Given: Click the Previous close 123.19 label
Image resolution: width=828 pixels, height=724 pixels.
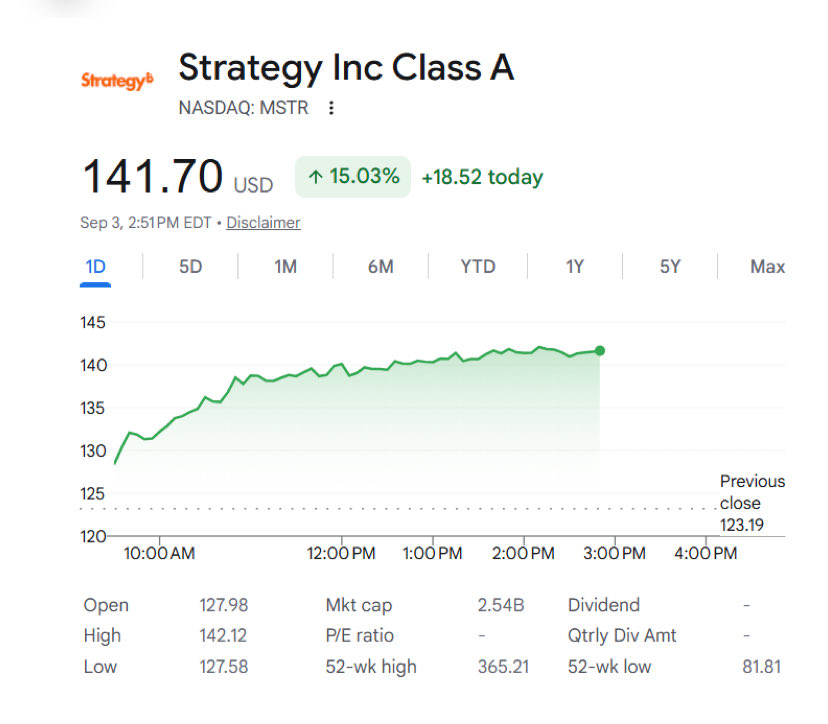Looking at the screenshot, I should coord(752,503).
